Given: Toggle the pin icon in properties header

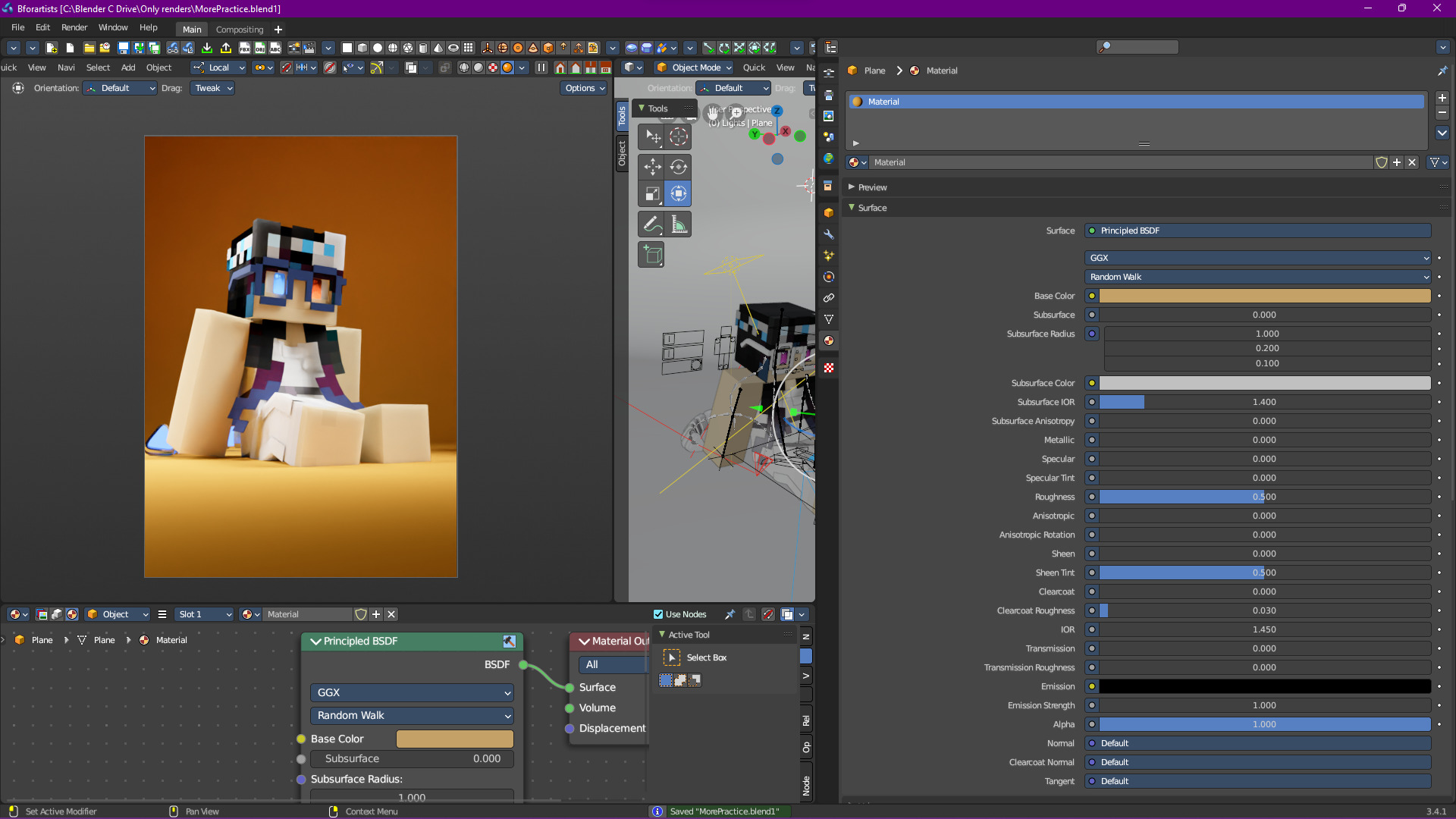Looking at the screenshot, I should 1442,71.
